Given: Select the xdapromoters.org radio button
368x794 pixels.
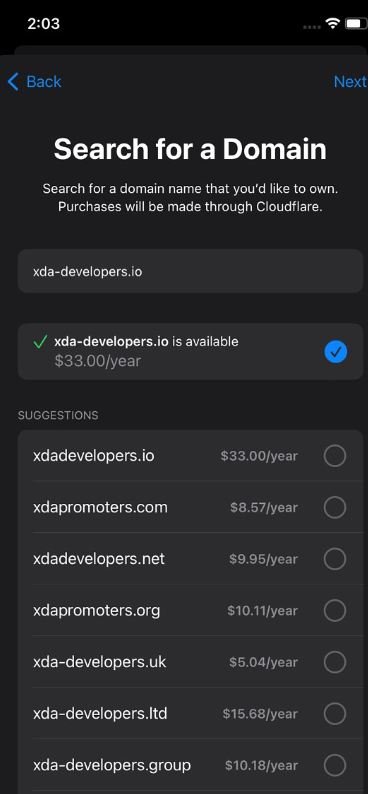Looking at the screenshot, I should click(335, 611).
